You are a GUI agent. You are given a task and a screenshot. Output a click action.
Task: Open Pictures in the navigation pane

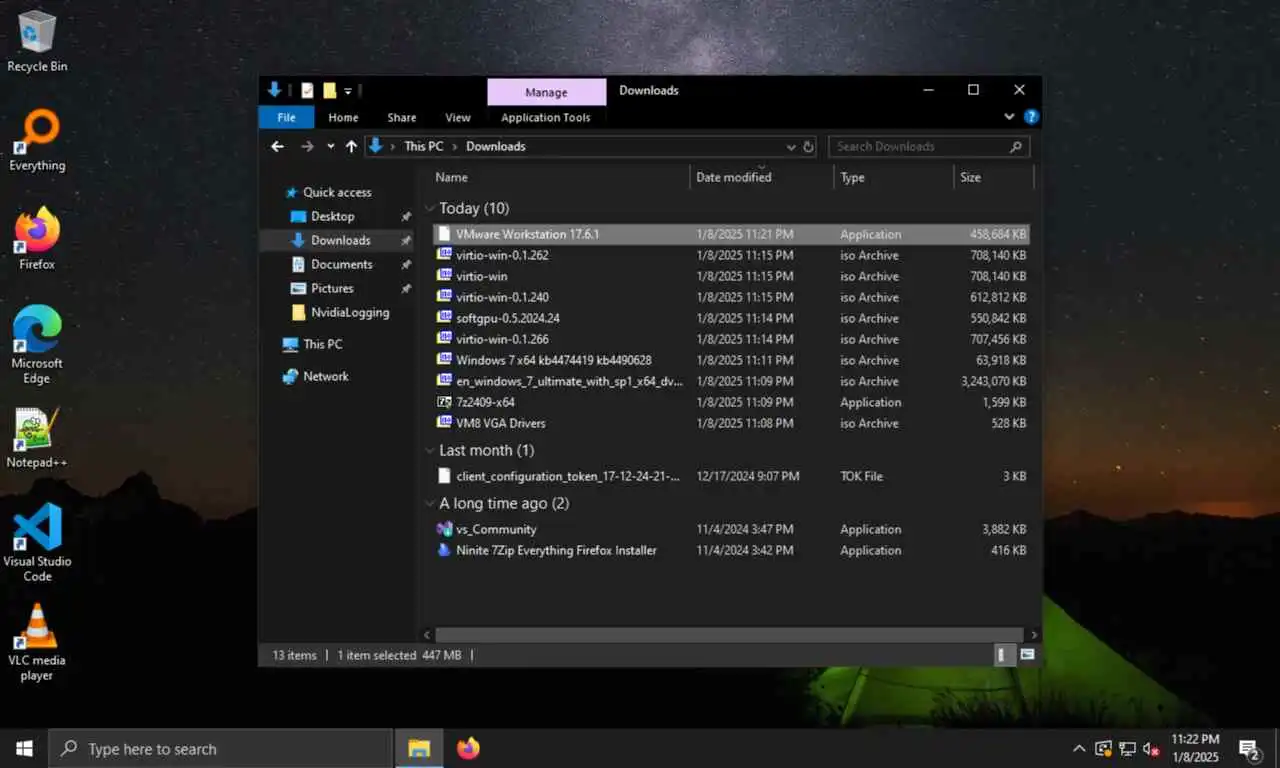pyautogui.click(x=332, y=288)
